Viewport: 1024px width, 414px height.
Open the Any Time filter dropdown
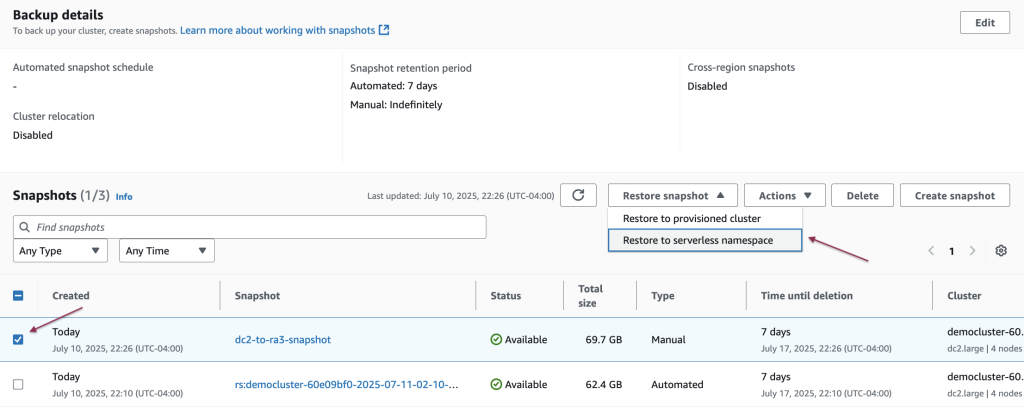pos(167,251)
